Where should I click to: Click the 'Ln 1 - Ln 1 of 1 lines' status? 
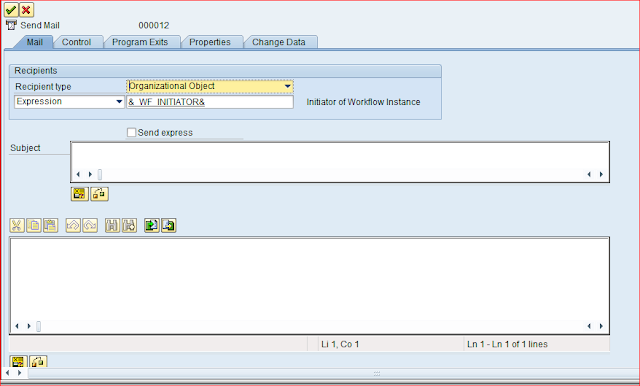pyautogui.click(x=507, y=344)
